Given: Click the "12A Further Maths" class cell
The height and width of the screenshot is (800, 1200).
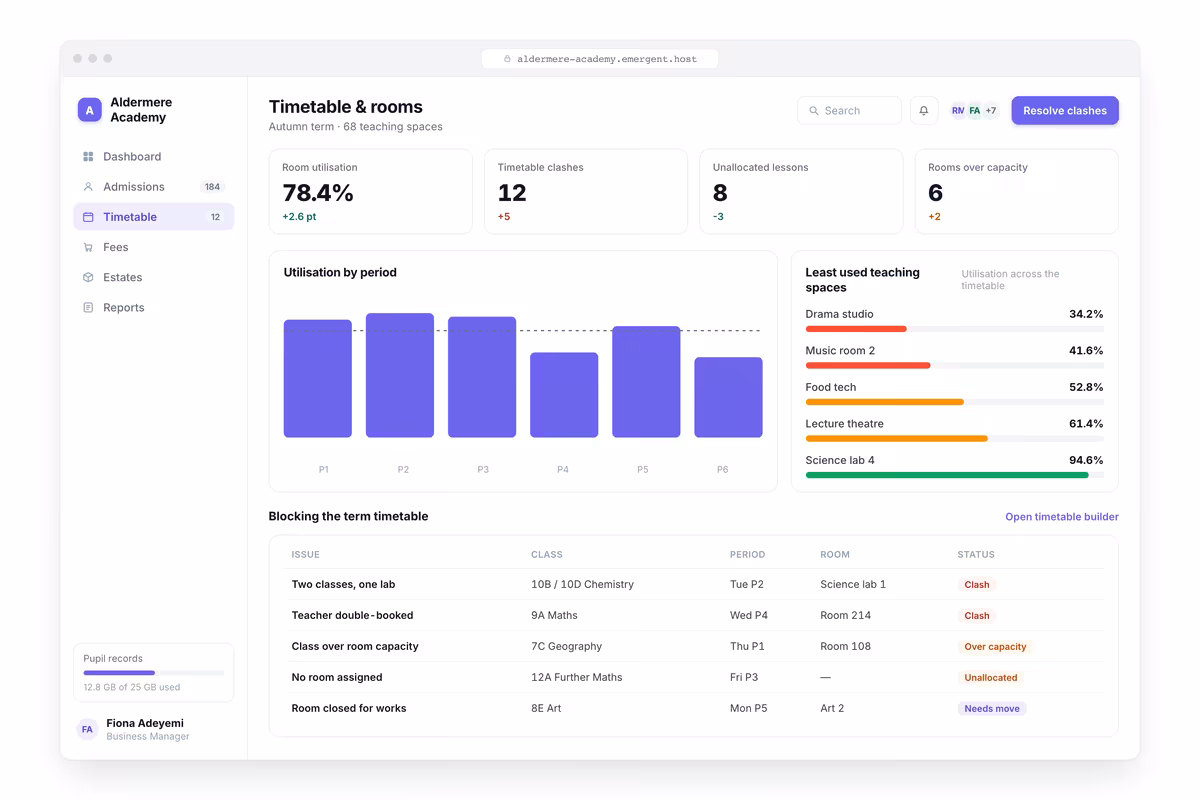Looking at the screenshot, I should click(x=576, y=678).
